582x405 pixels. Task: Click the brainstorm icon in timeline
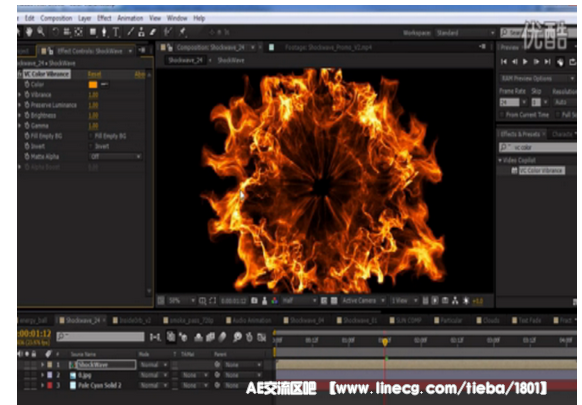click(x=237, y=337)
